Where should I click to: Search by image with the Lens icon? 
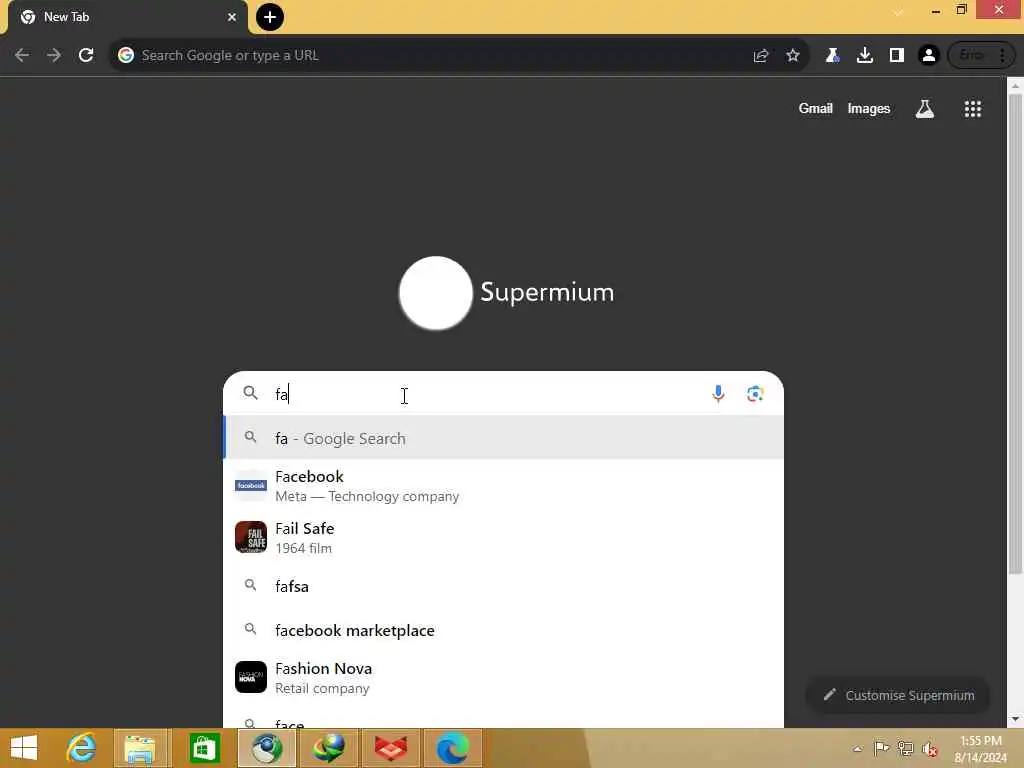755,394
